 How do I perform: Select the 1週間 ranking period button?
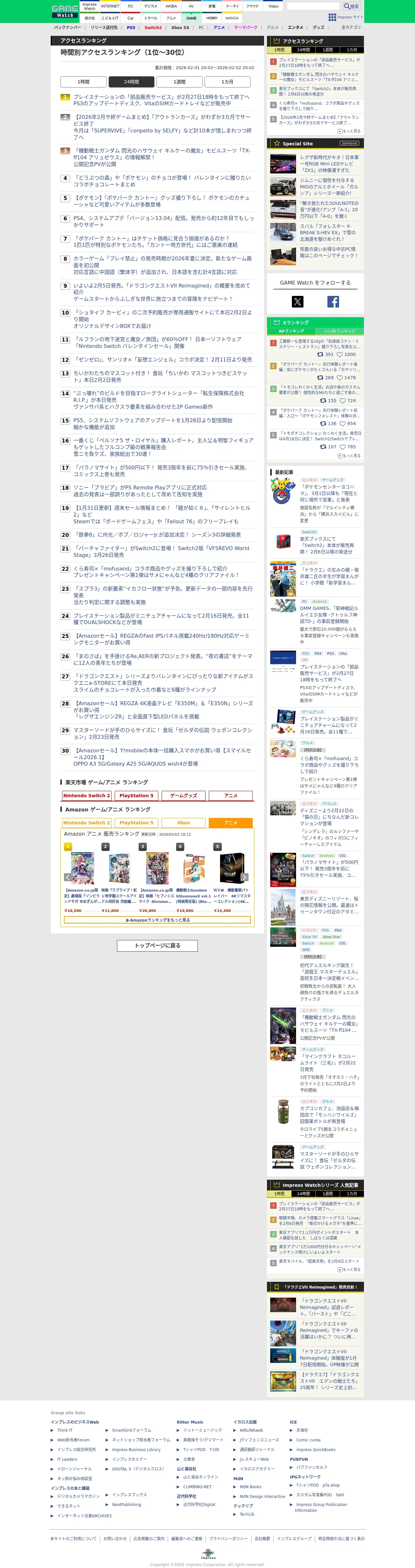(x=179, y=81)
